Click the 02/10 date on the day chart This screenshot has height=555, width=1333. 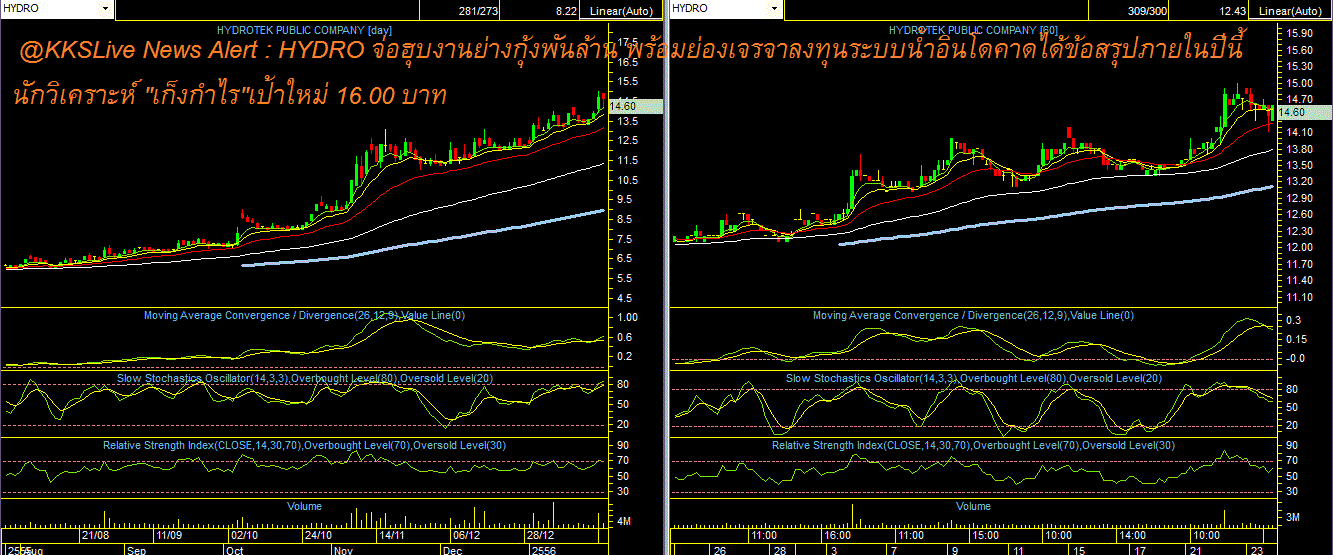tap(245, 536)
